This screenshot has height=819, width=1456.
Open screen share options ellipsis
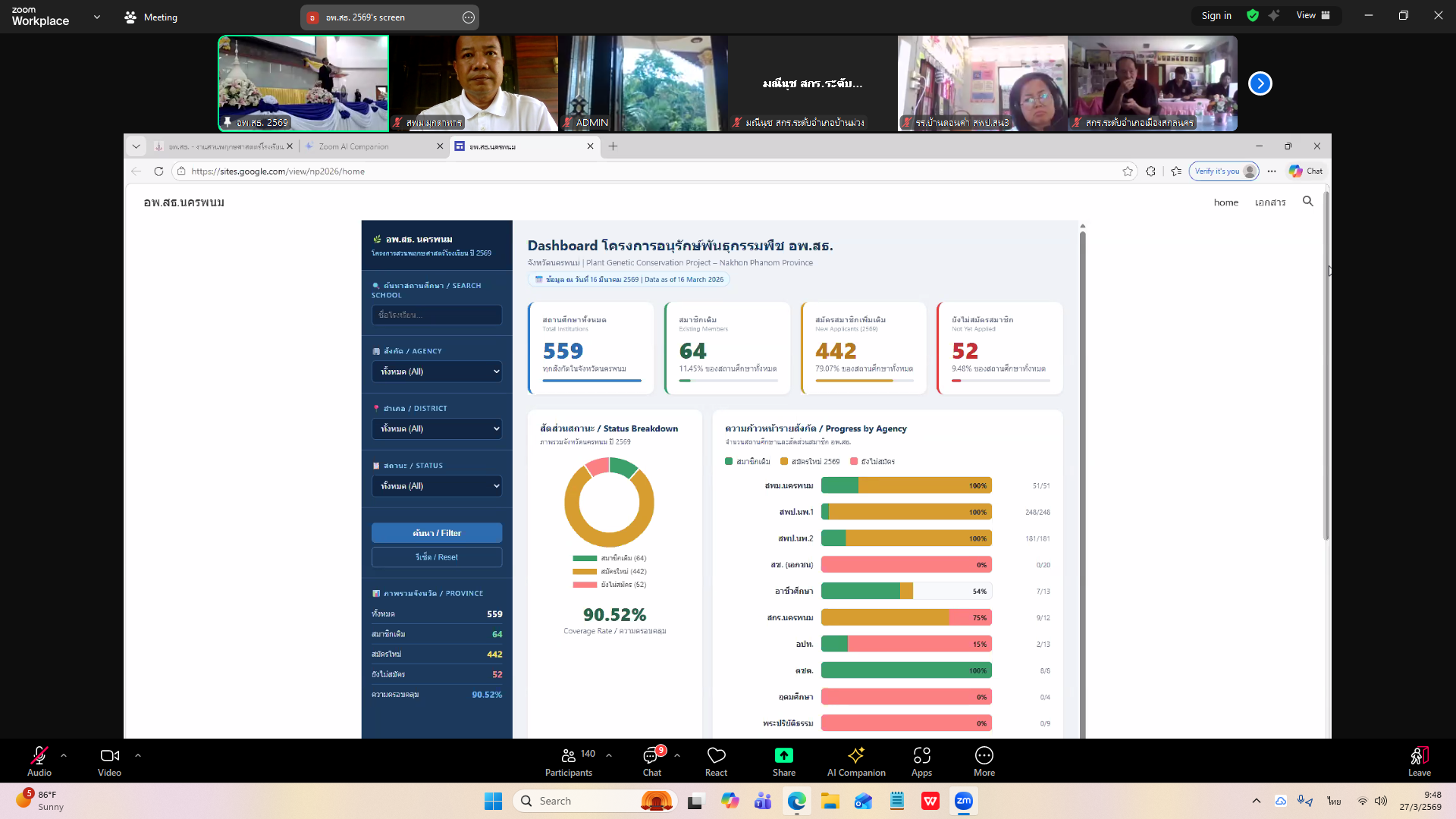coord(469,17)
